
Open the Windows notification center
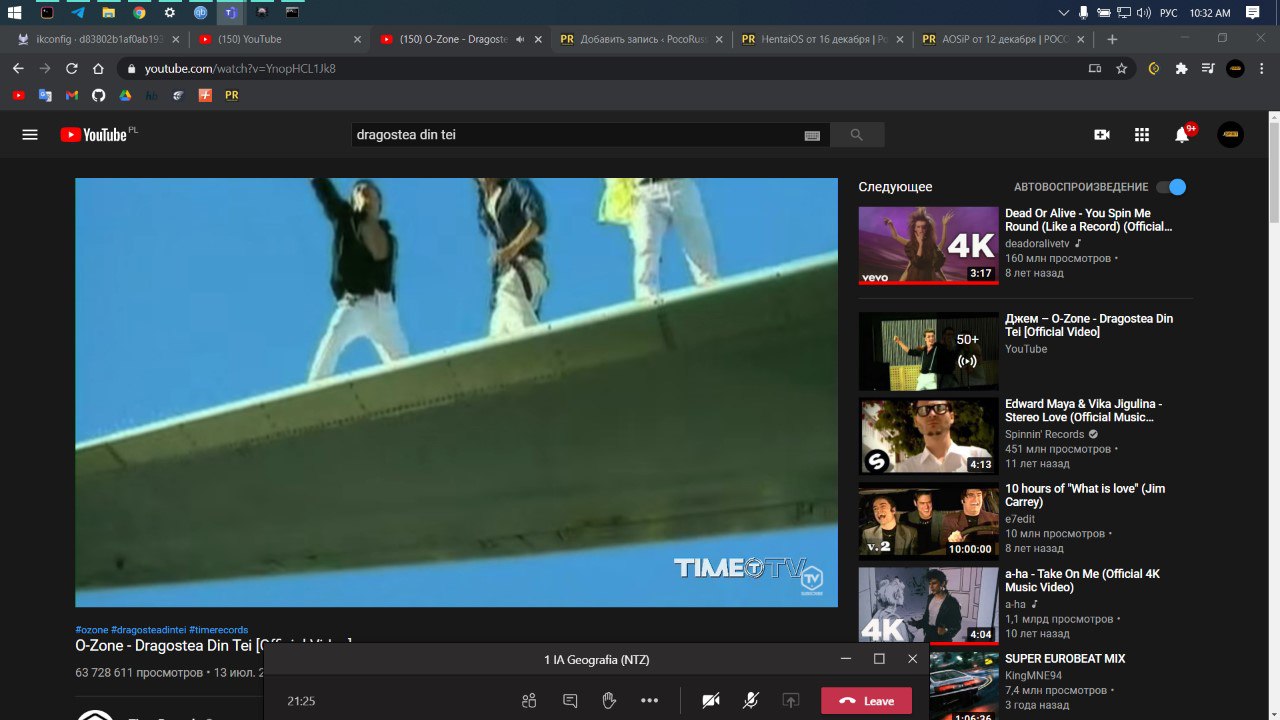pyautogui.click(x=1252, y=13)
